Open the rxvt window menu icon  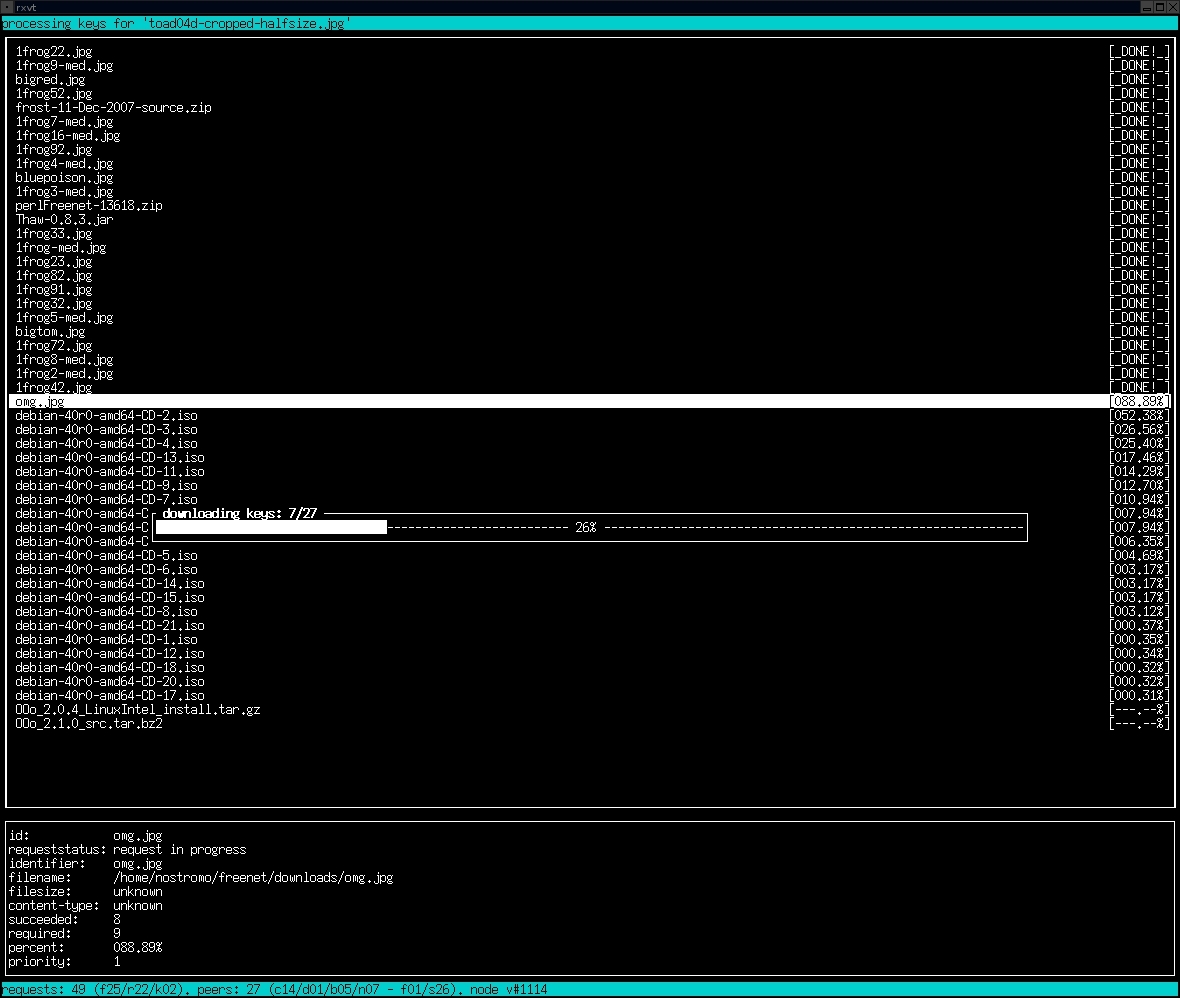[7, 7]
